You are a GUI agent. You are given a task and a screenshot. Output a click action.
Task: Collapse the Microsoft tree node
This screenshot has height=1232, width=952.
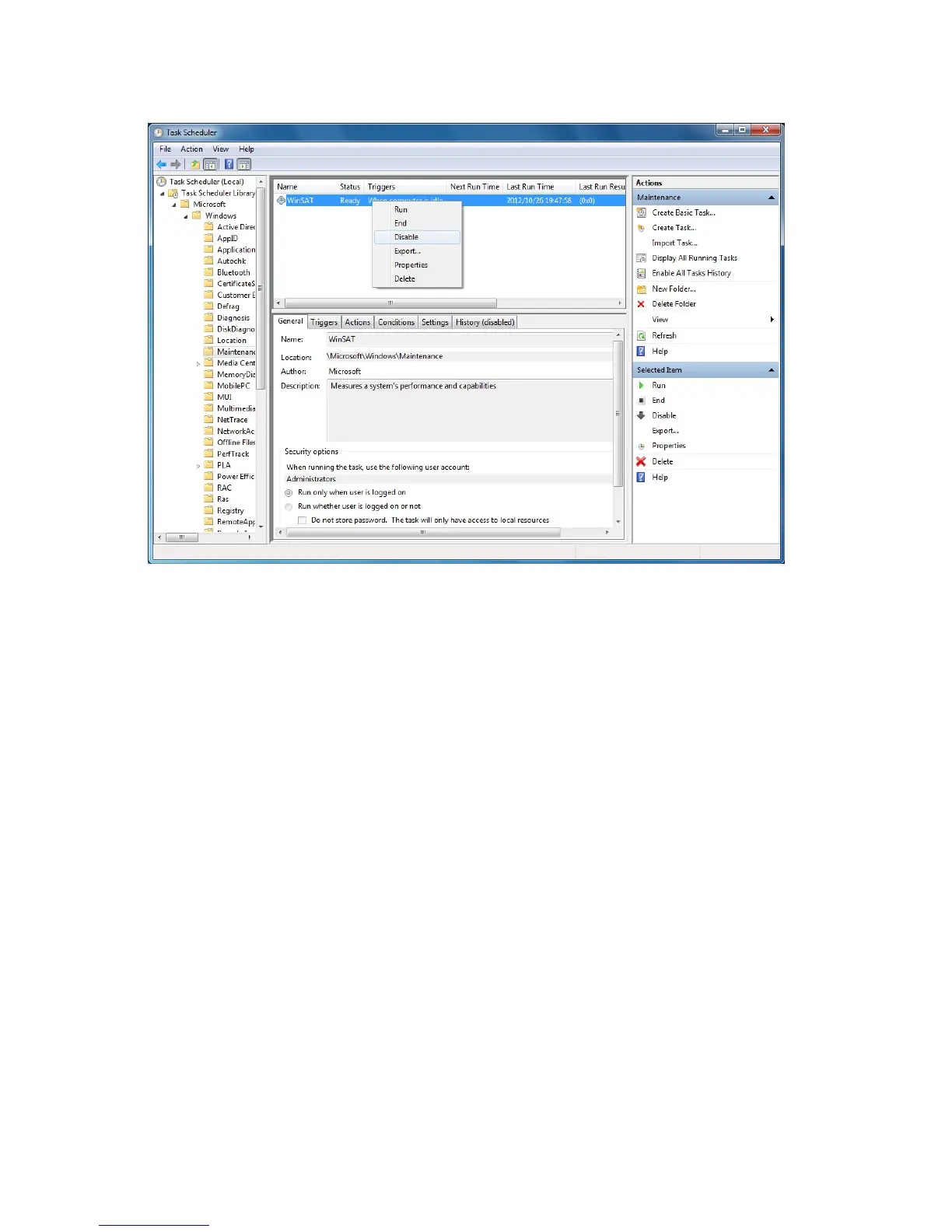174,205
